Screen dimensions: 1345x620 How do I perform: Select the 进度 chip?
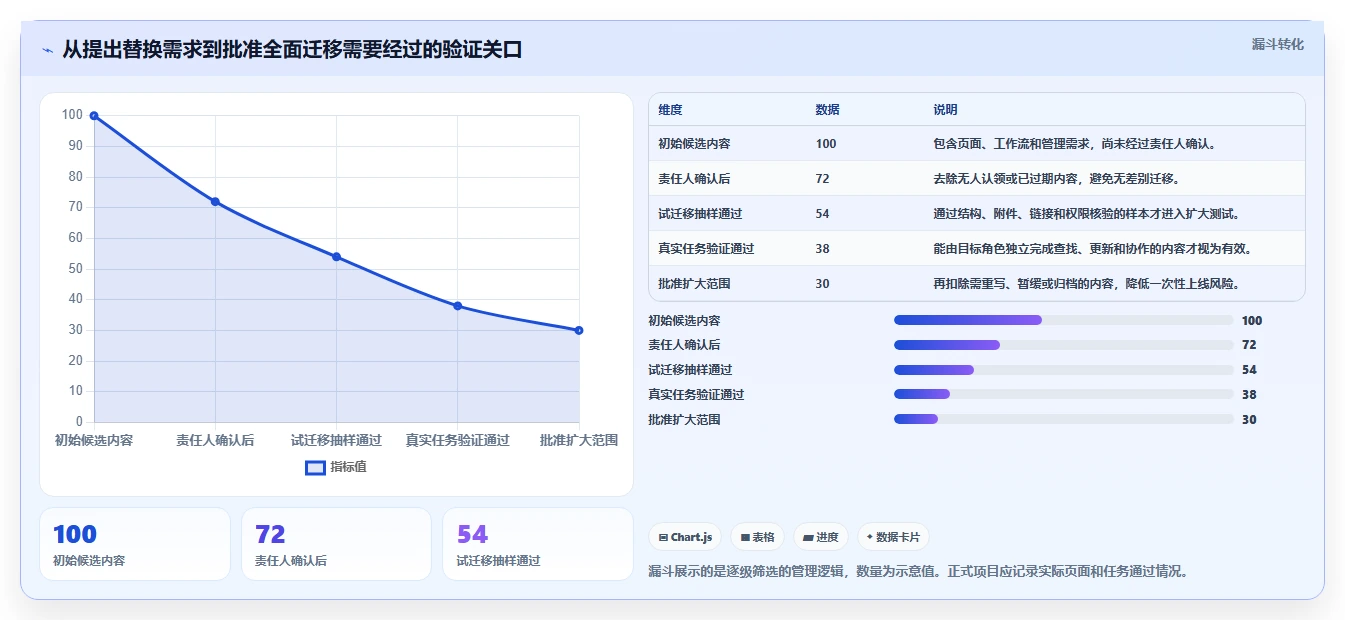click(821, 537)
